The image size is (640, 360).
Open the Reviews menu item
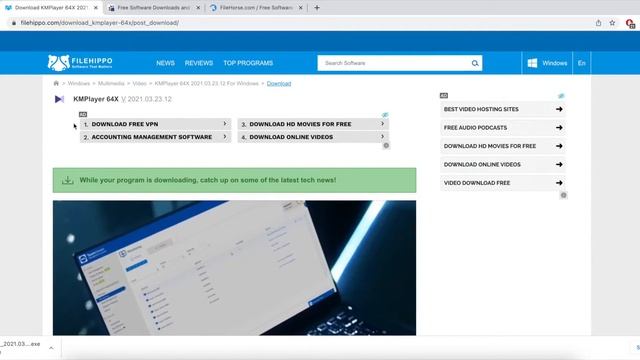(x=199, y=63)
